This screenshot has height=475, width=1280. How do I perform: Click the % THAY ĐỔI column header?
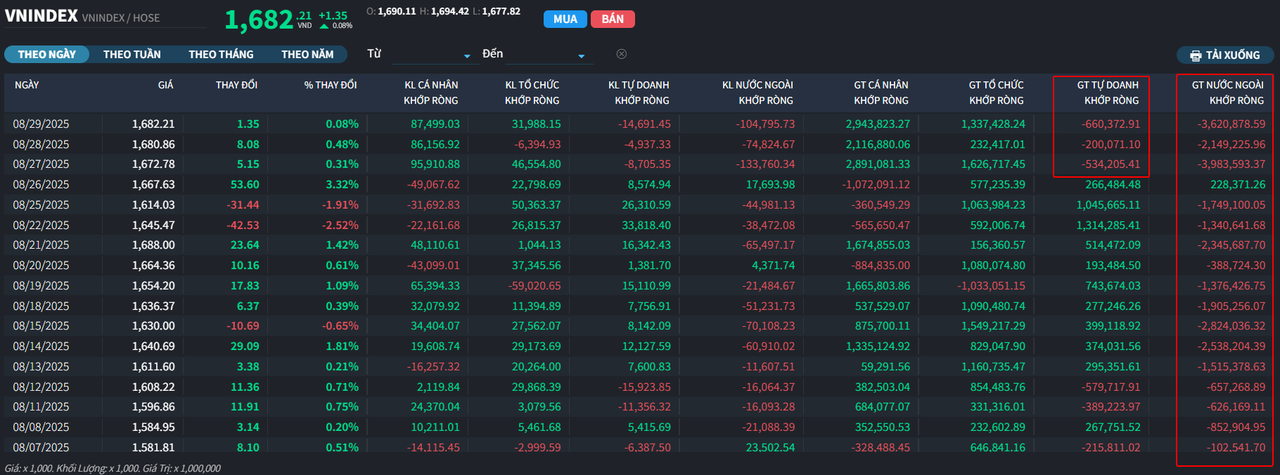click(330, 85)
